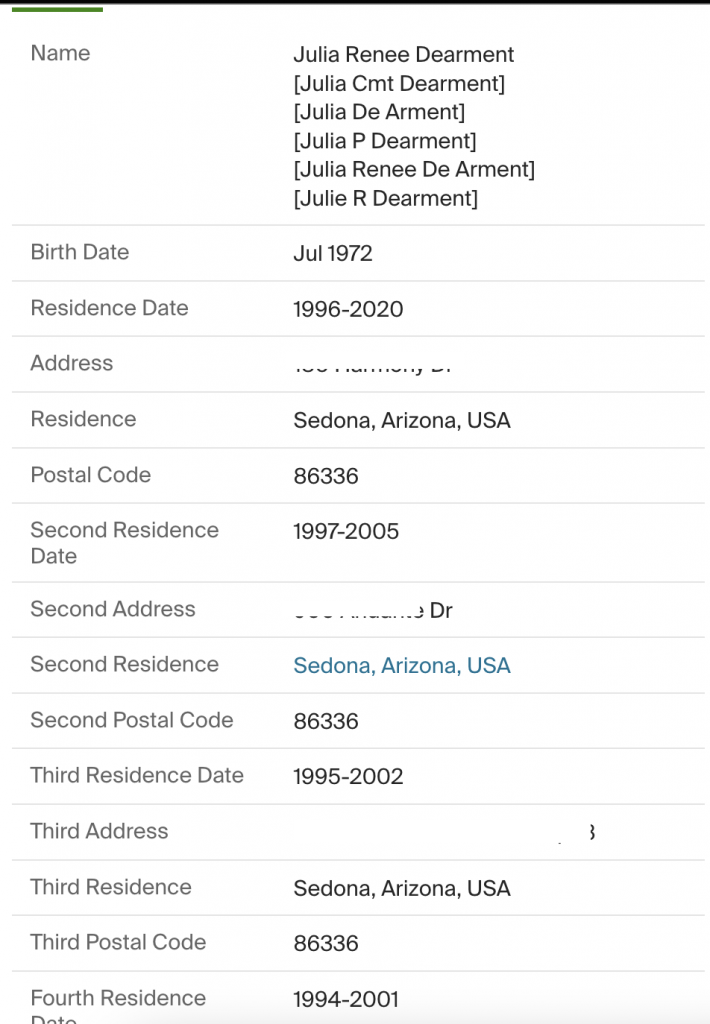
Task: Click the green tab indicator at top
Action: 57,9
